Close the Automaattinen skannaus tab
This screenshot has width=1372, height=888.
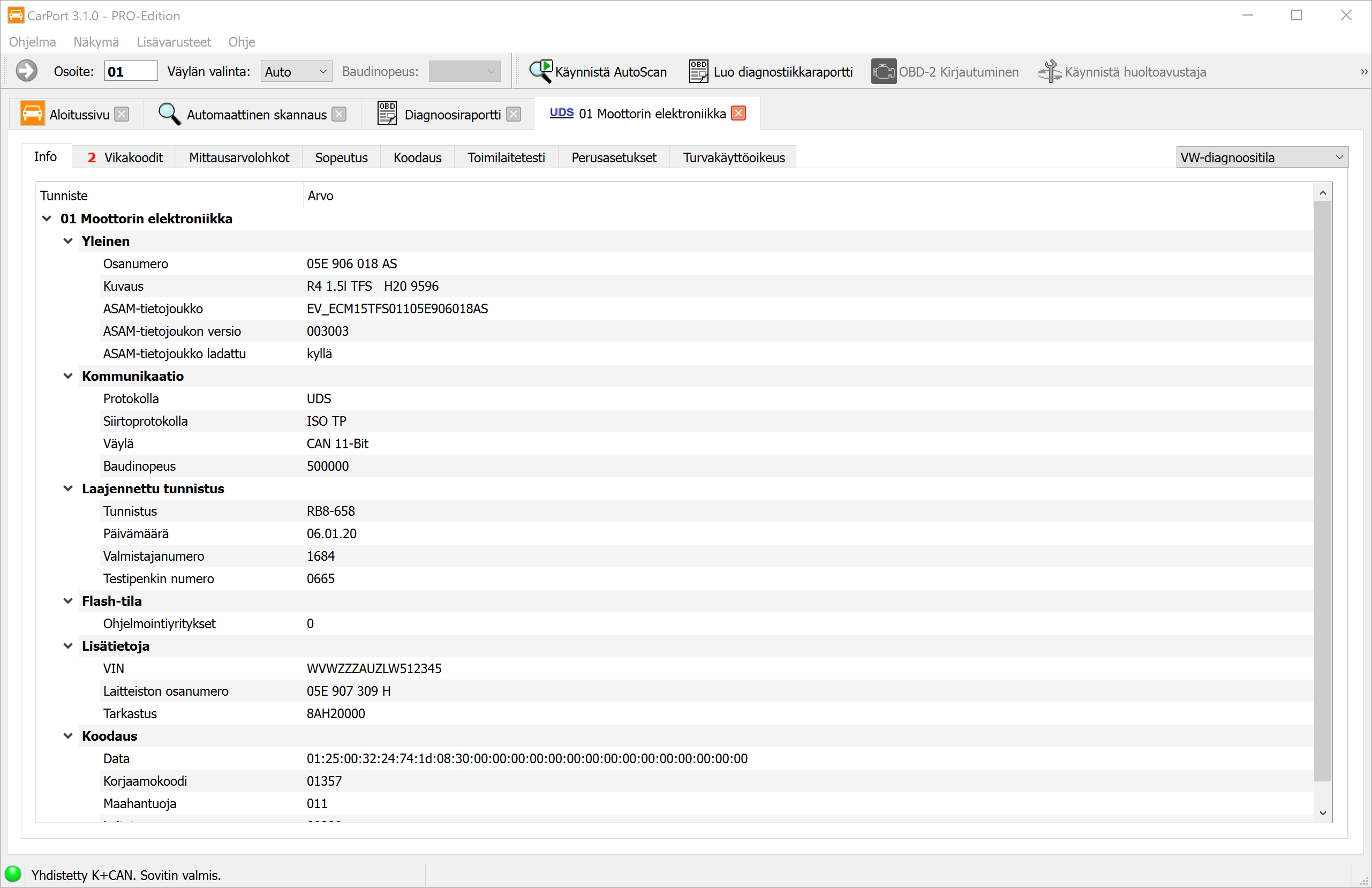pos(340,114)
